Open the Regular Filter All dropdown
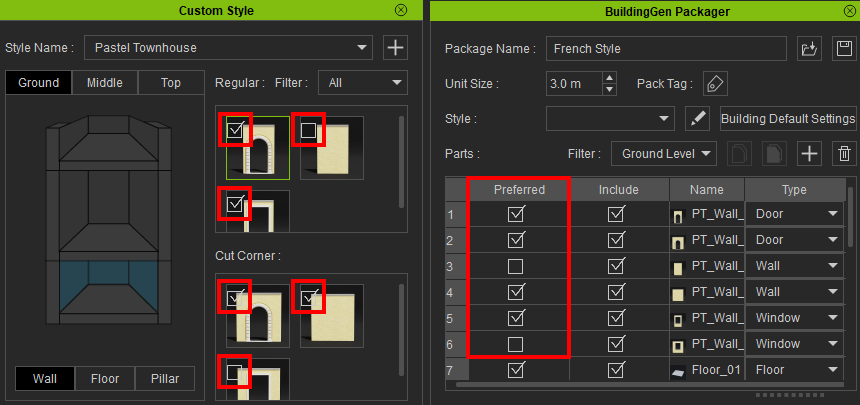860x405 pixels. tap(363, 83)
